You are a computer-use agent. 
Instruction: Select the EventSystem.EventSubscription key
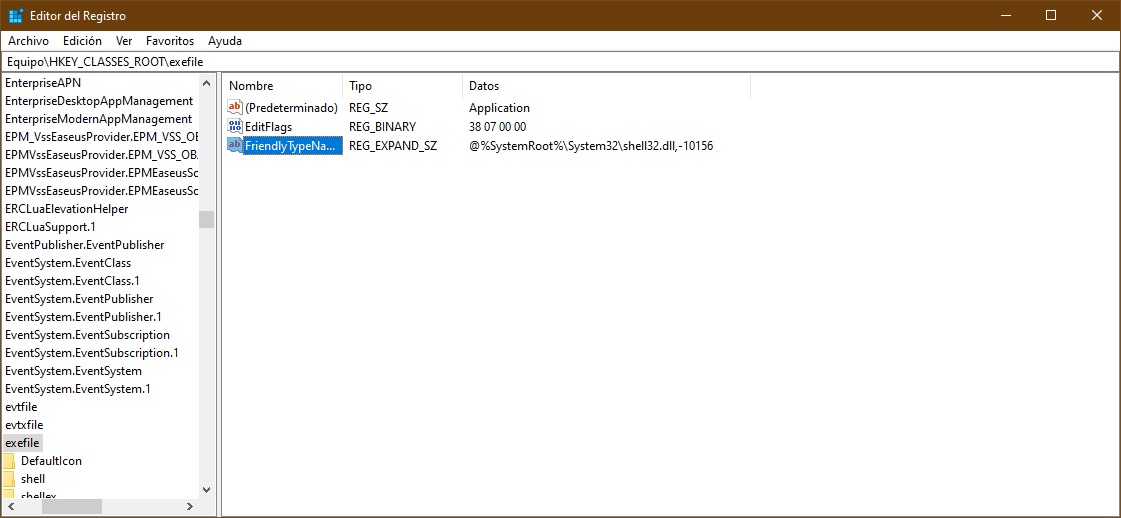tap(87, 334)
